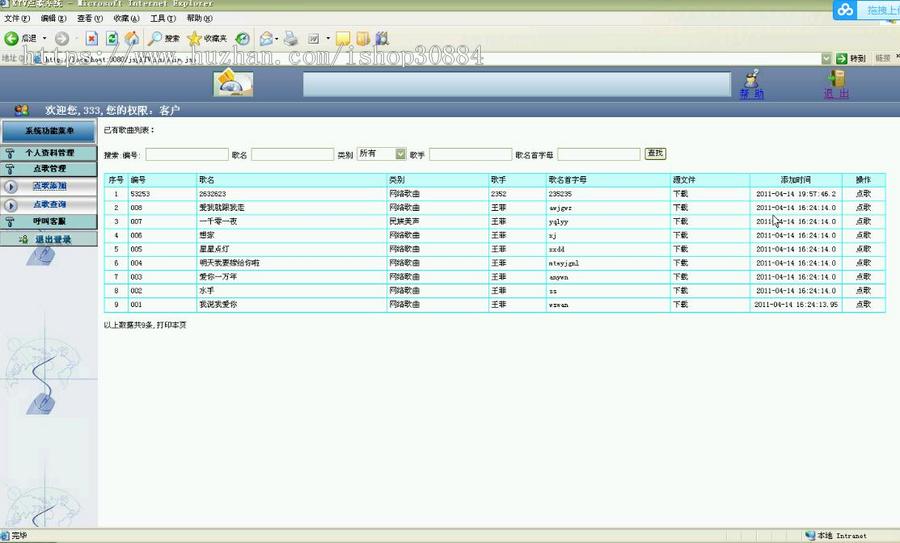The height and width of the screenshot is (543, 900).
Task: Click the 完毕 status bar text
Action: [x=19, y=536]
